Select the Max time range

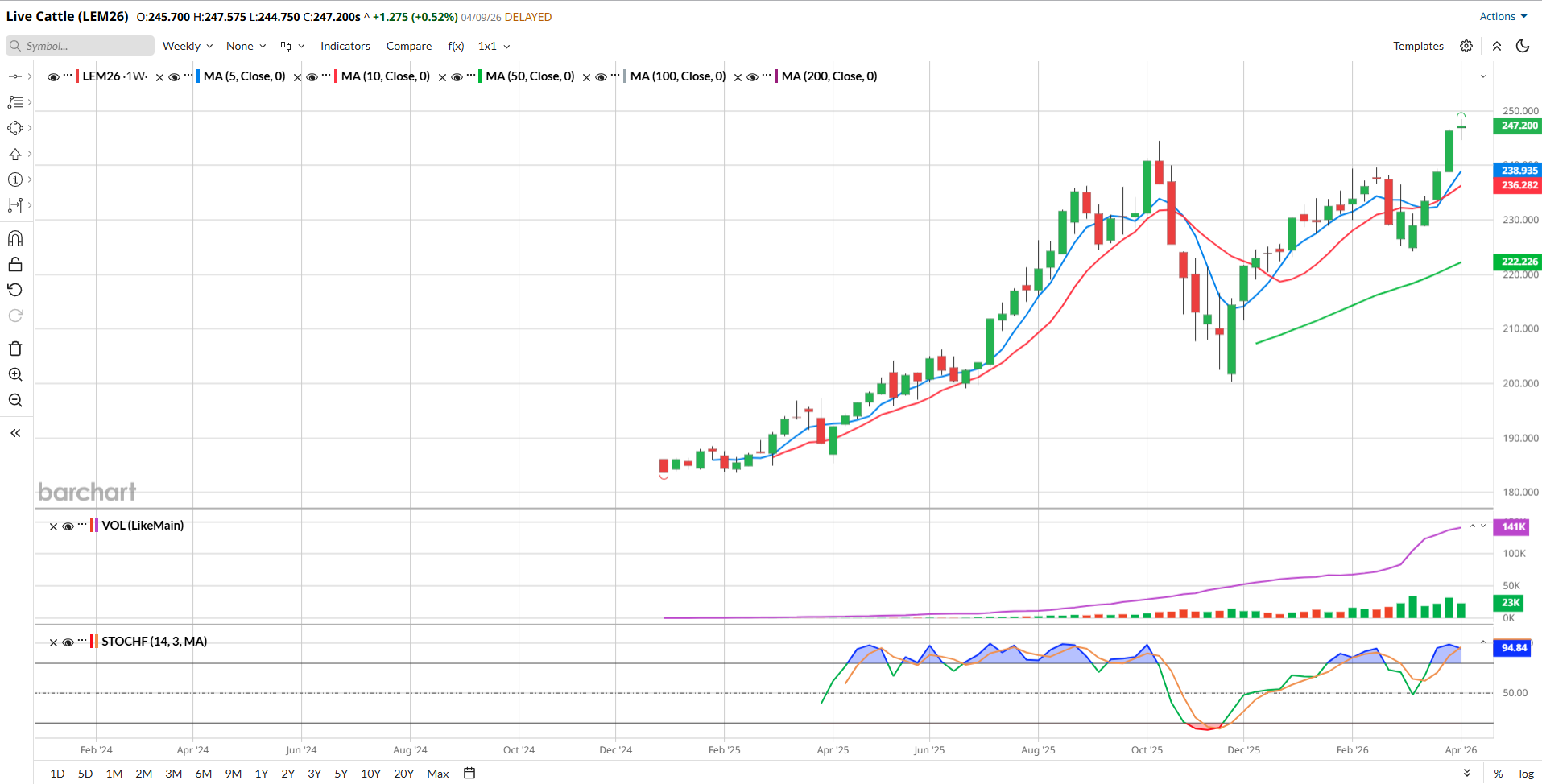[x=438, y=774]
